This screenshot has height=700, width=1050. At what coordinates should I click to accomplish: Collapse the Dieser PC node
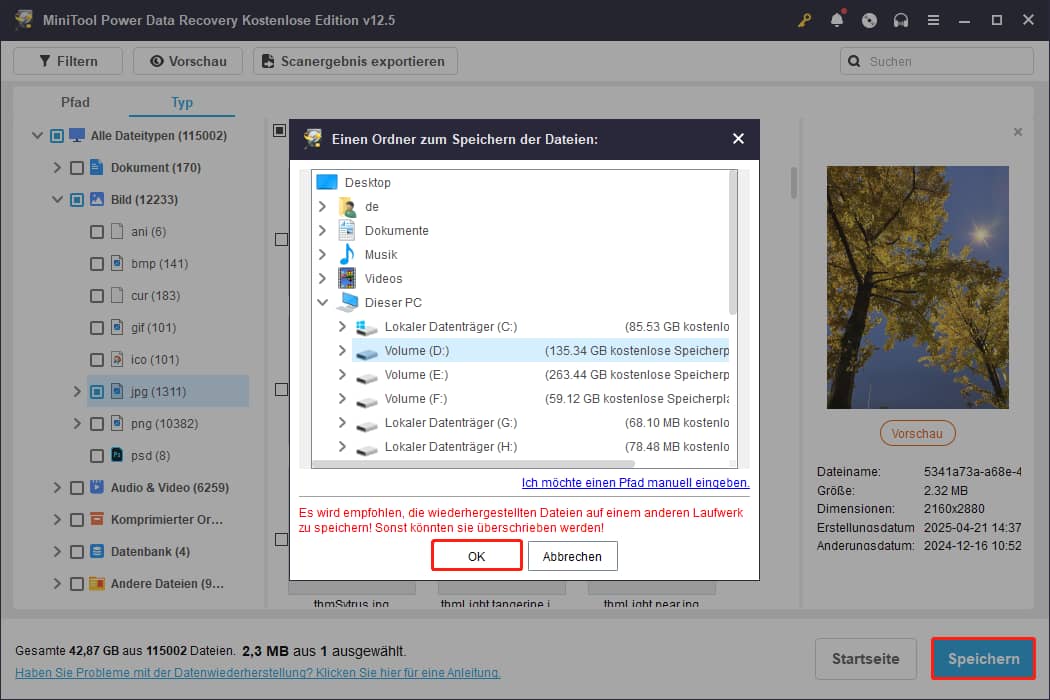[322, 303]
